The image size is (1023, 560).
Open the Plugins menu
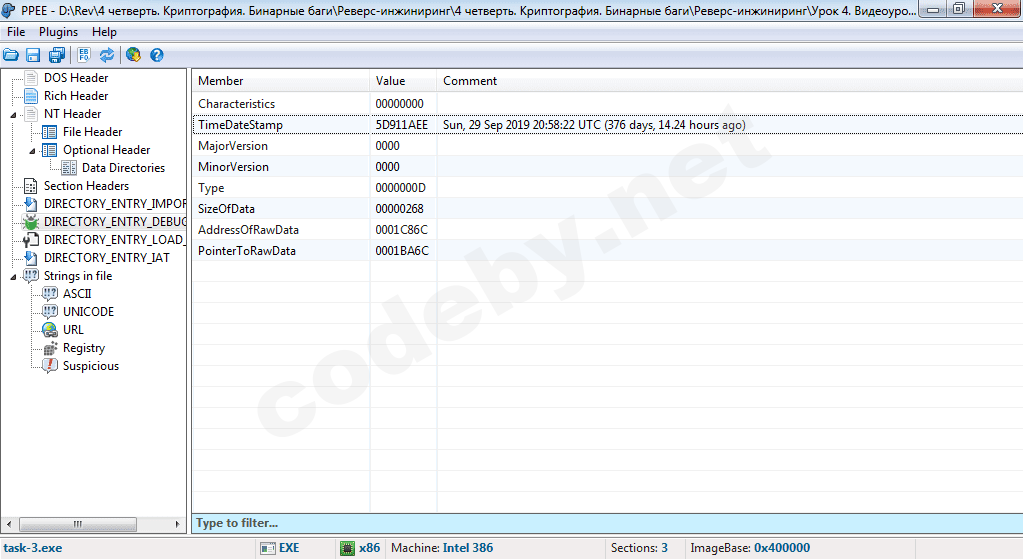(58, 32)
